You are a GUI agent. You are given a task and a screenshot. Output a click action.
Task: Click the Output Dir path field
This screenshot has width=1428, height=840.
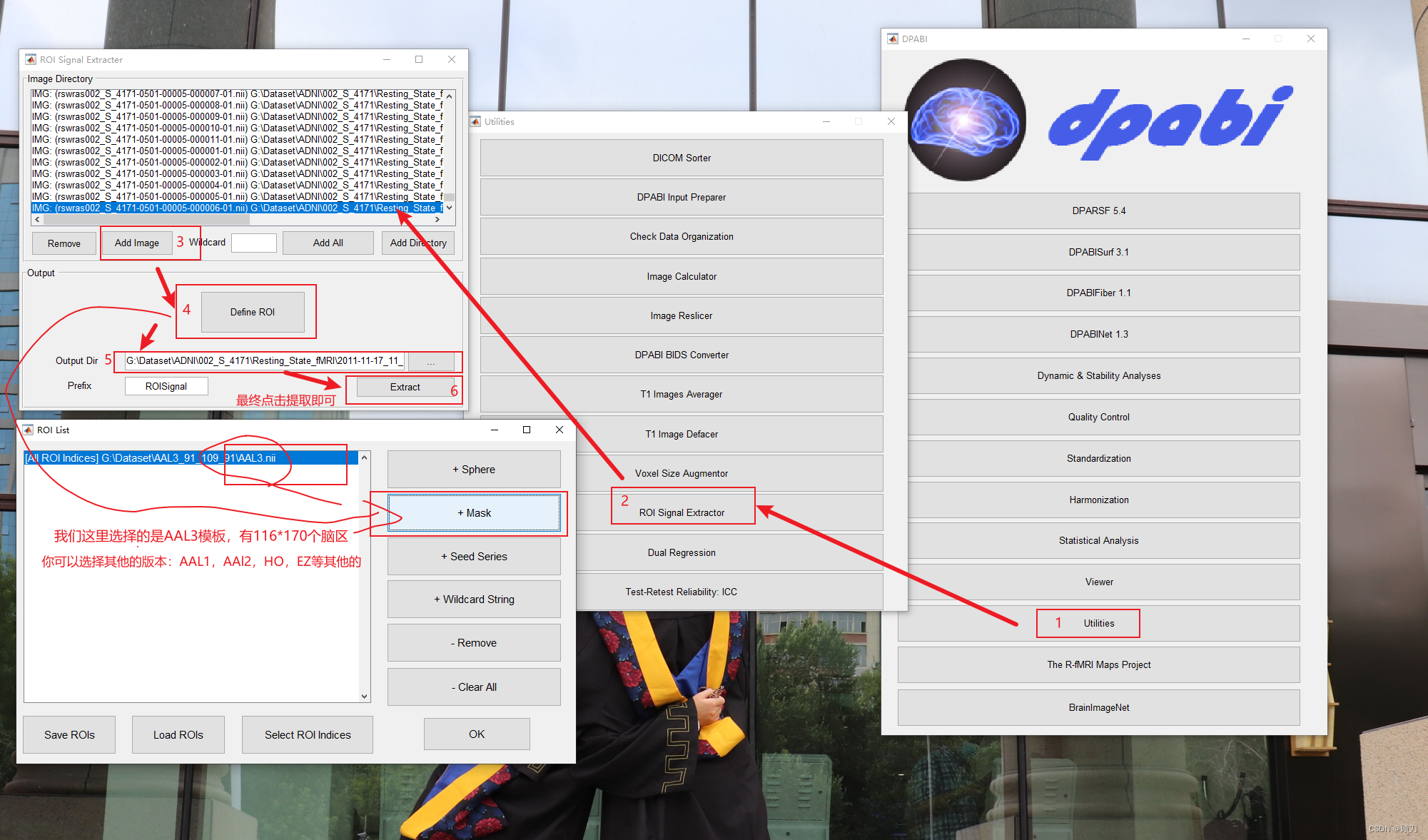(265, 361)
